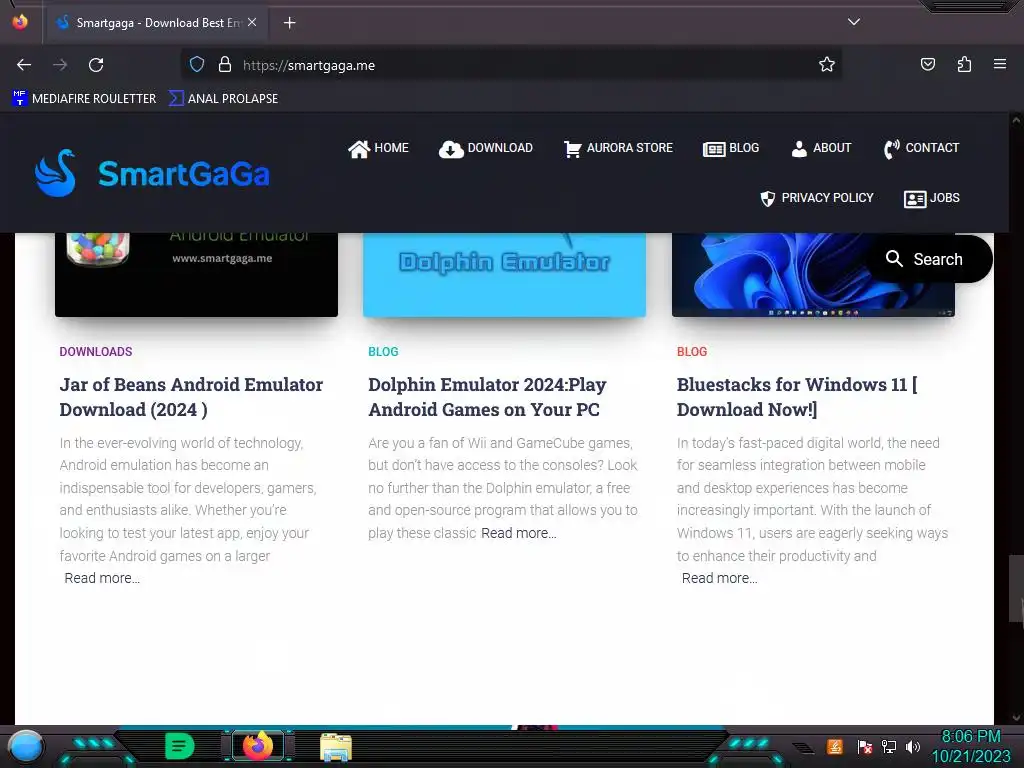Expand the list all tabs chevron
Screen dimensions: 1024x768
click(854, 22)
